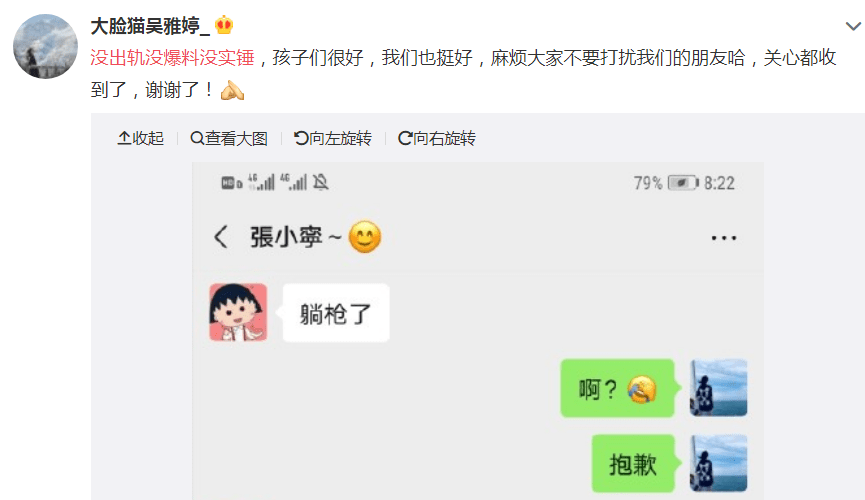Rotate image left with 向左旋转
This screenshot has height=500, width=865.
pyautogui.click(x=333, y=138)
